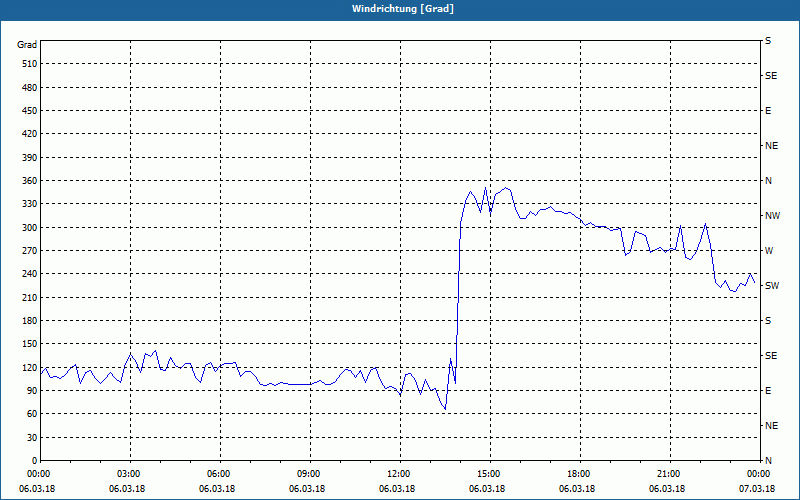Select the '480' y-axis value
This screenshot has width=800, height=500.
(30, 88)
